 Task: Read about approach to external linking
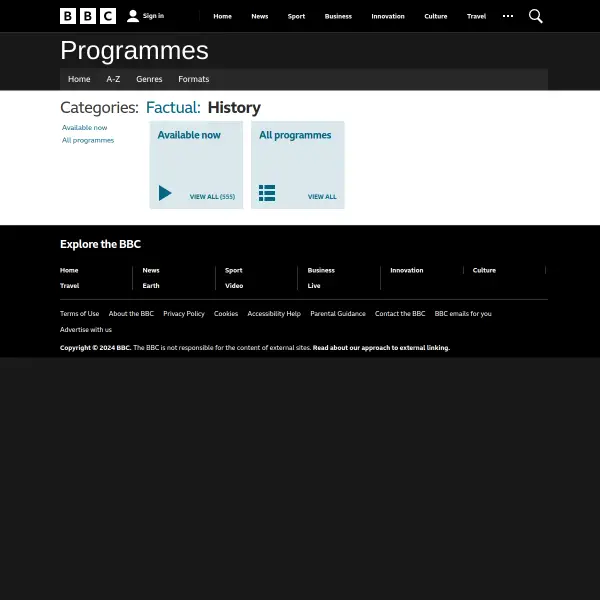point(381,347)
